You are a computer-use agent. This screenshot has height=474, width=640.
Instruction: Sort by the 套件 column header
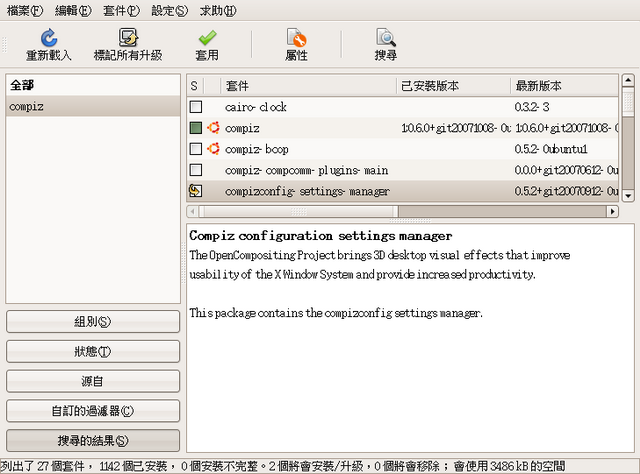tap(309, 86)
